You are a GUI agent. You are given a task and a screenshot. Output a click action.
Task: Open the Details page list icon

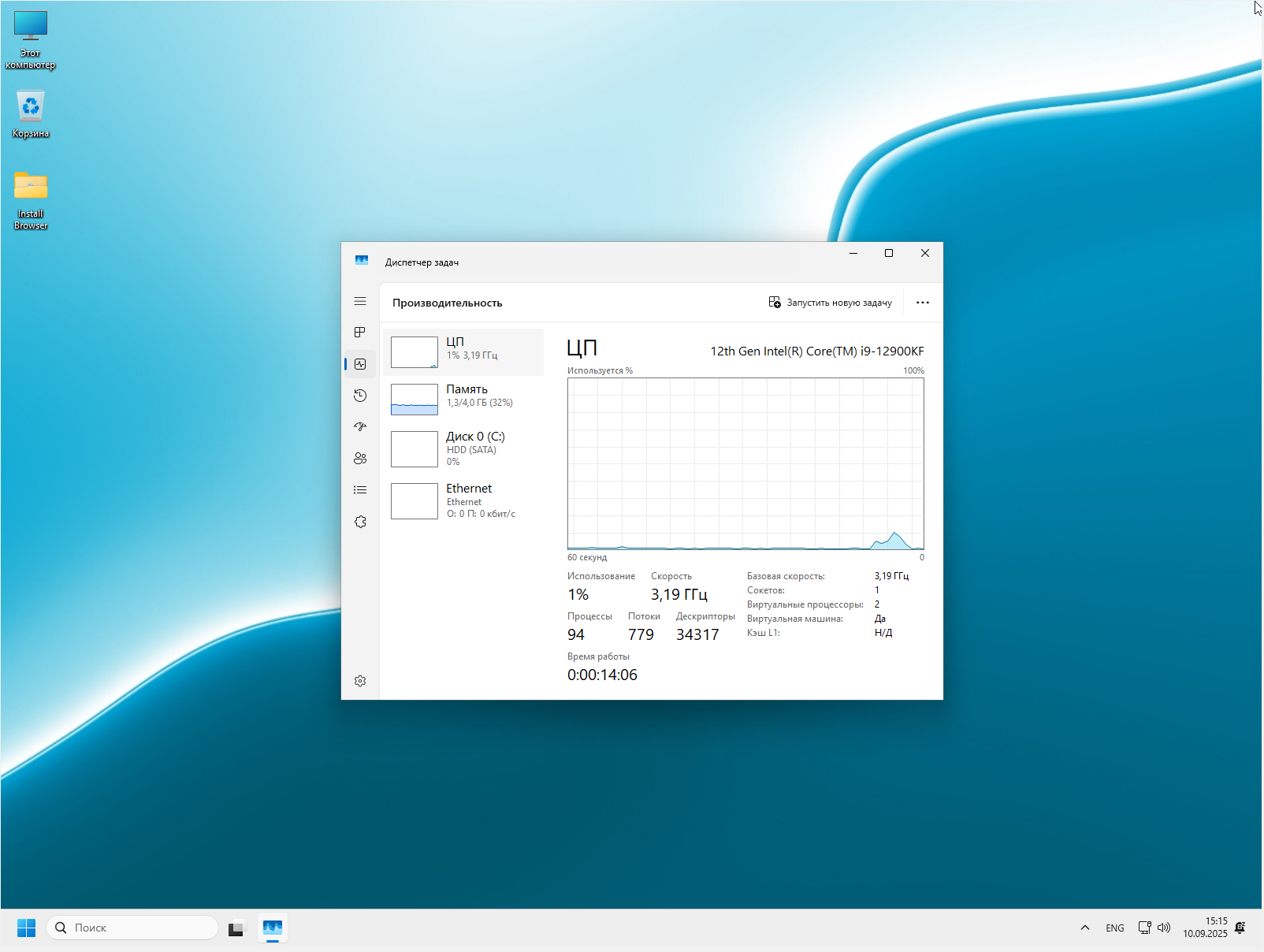pyautogui.click(x=360, y=490)
